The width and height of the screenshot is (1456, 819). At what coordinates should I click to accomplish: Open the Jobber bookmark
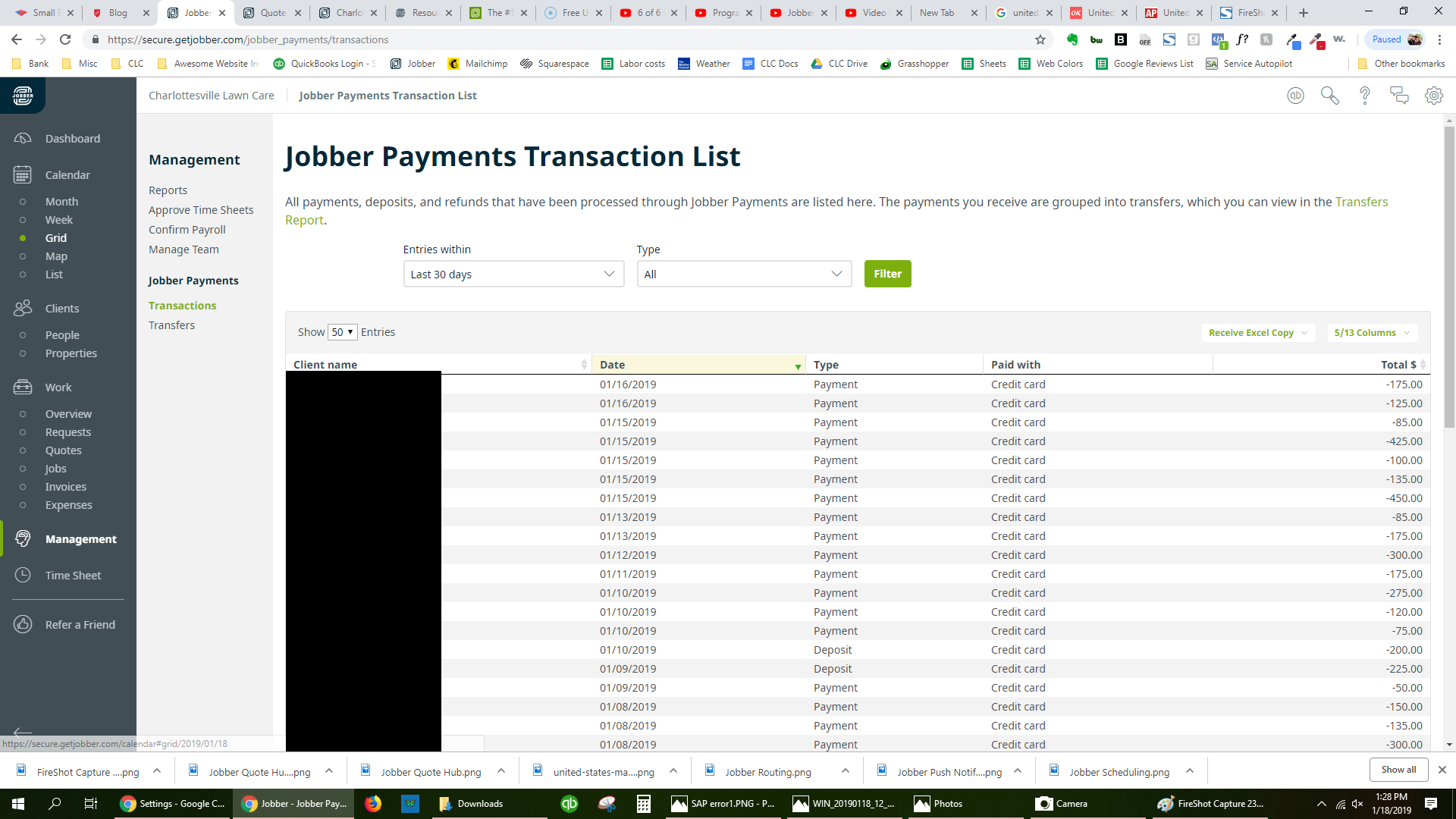coord(413,64)
